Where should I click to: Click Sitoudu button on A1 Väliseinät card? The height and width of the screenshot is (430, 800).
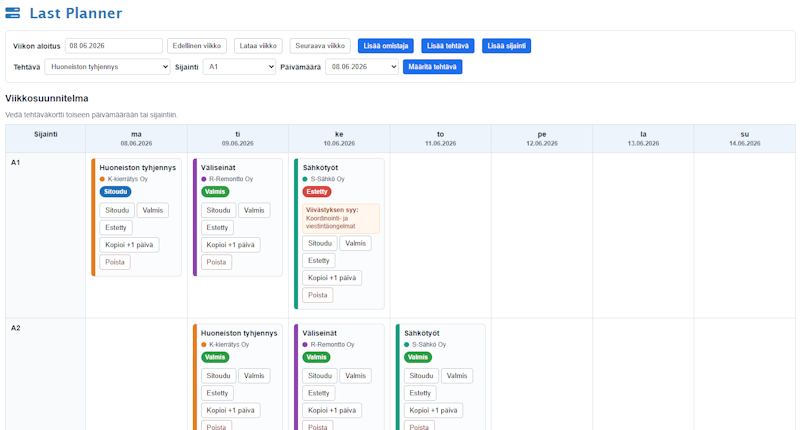218,210
